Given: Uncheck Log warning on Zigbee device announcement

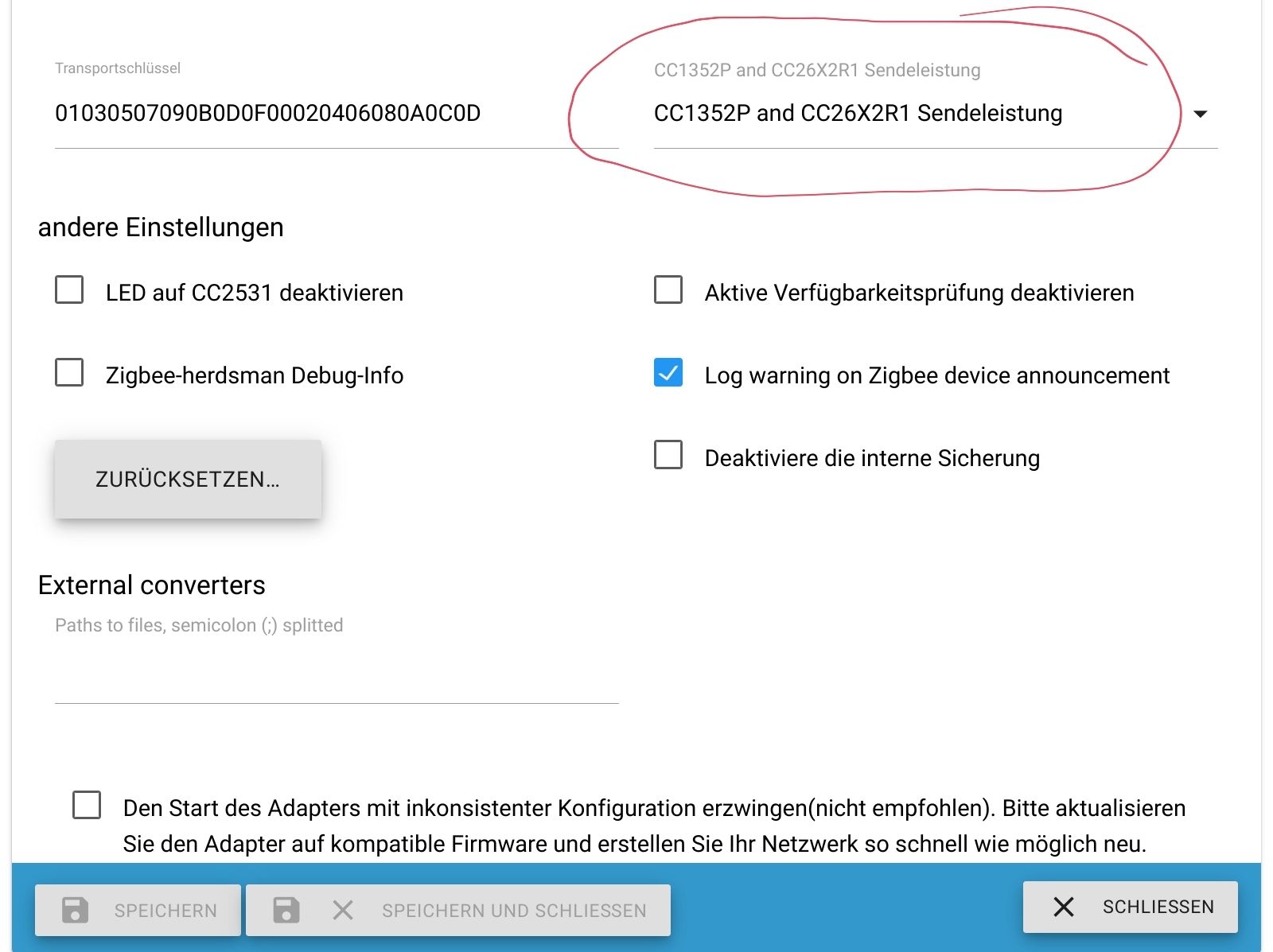Looking at the screenshot, I should tap(668, 372).
